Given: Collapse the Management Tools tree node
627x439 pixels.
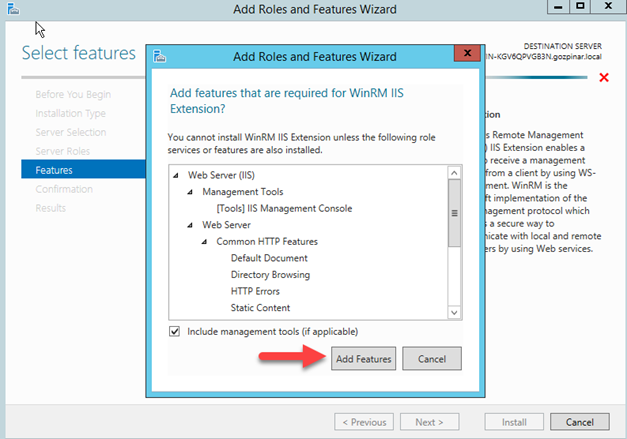Looking at the screenshot, I should tap(190, 192).
